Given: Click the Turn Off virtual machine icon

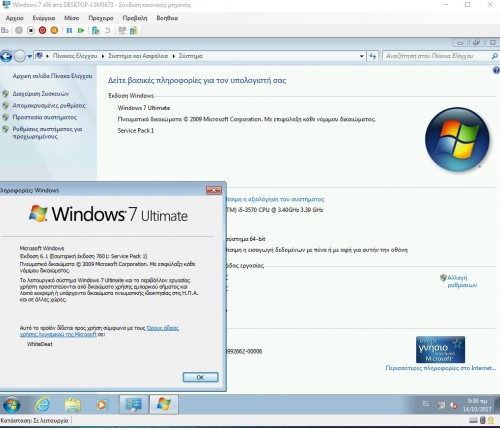Looking at the screenshot, I should 31,31.
